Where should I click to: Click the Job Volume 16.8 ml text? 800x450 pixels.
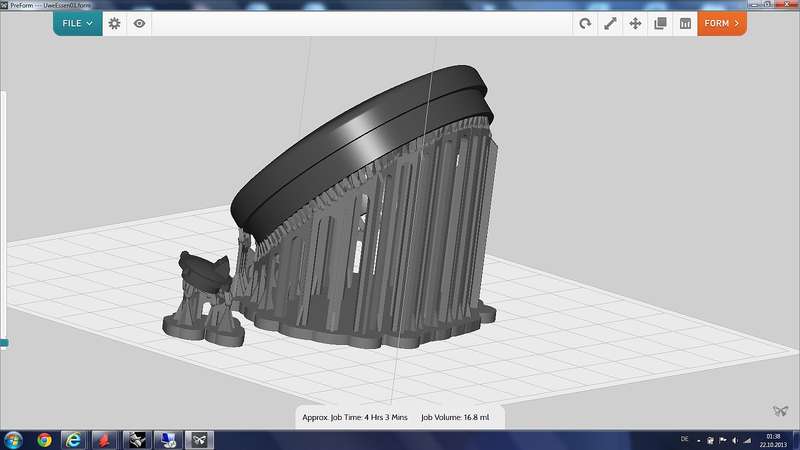point(455,417)
